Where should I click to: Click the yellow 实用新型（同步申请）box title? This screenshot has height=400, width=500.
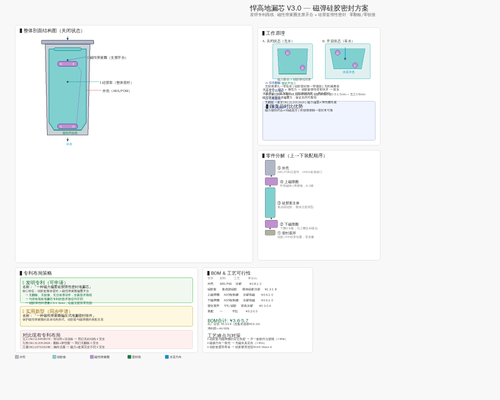pyautogui.click(x=46, y=311)
